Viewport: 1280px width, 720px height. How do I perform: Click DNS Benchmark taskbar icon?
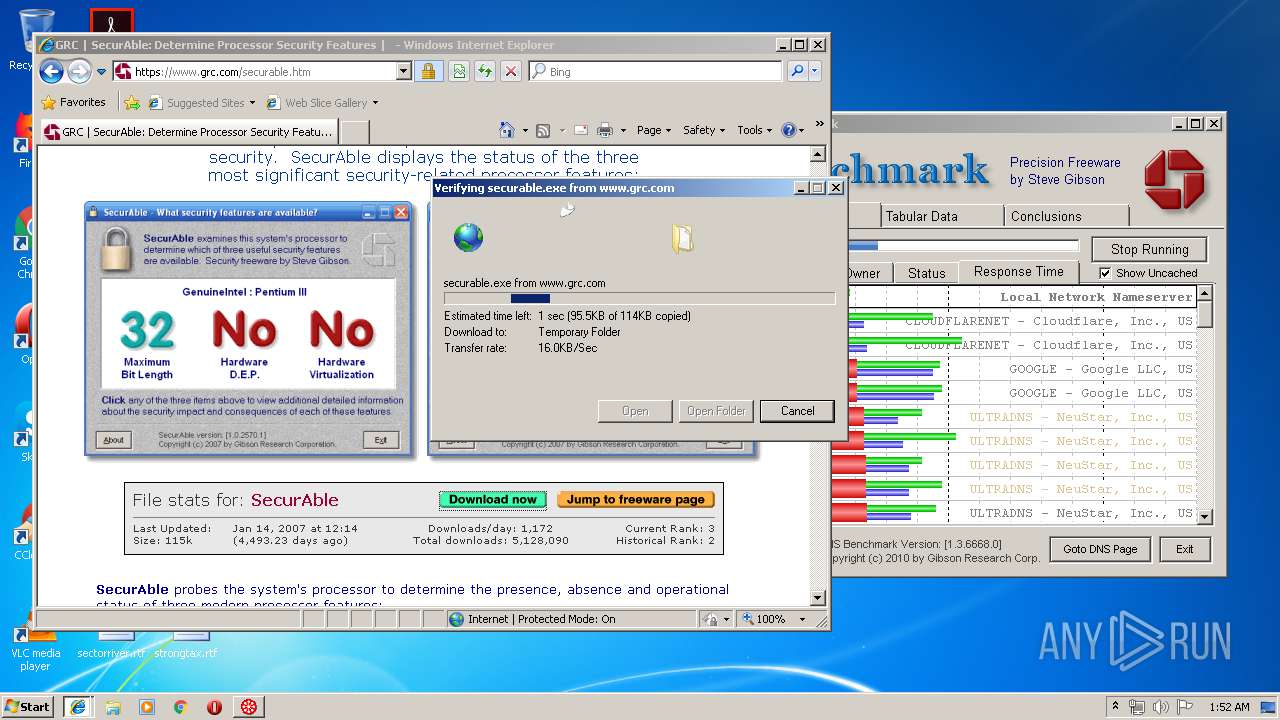point(248,707)
